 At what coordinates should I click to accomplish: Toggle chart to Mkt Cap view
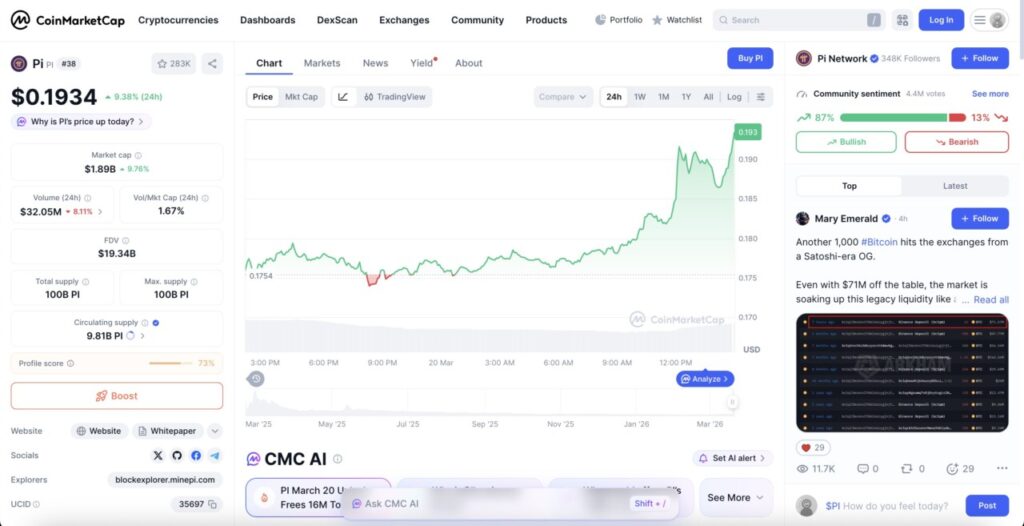pos(301,97)
